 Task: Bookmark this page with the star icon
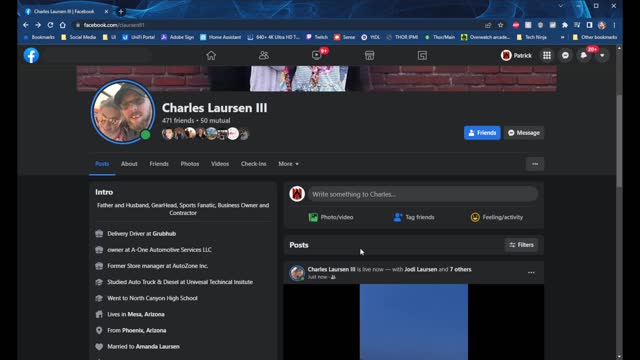click(x=500, y=25)
